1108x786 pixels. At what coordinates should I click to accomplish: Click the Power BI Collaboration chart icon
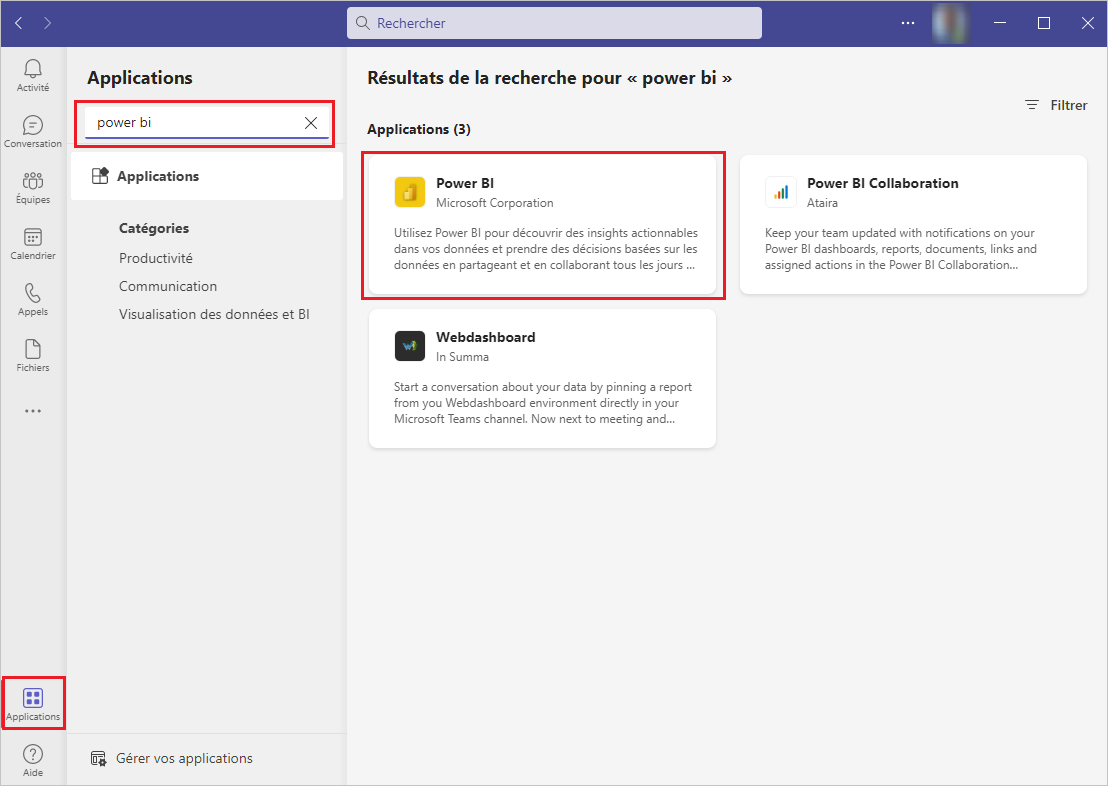(781, 192)
